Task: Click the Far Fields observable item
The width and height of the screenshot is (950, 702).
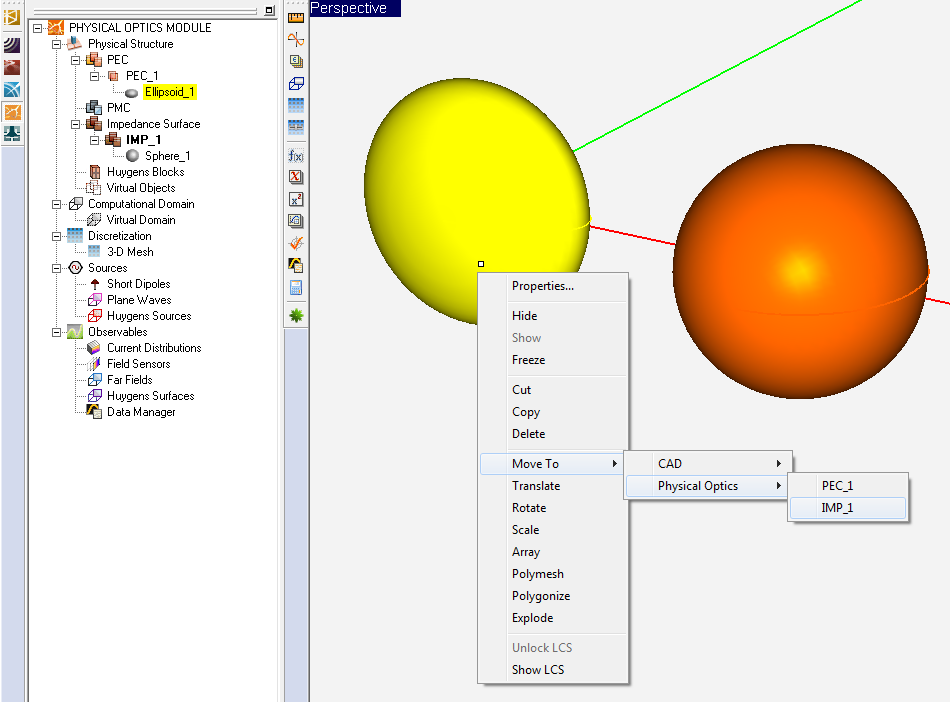Action: pos(130,380)
